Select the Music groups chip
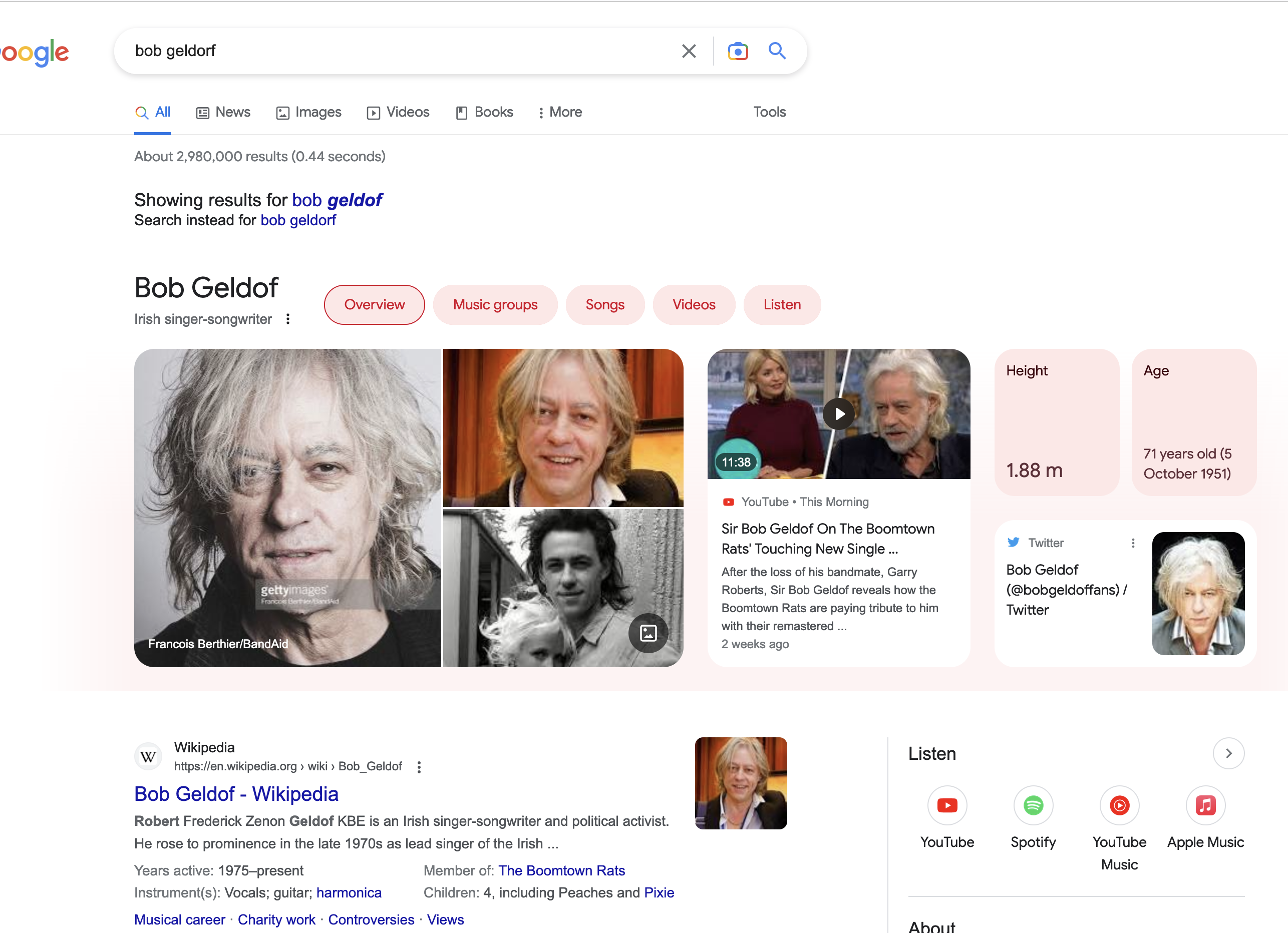This screenshot has height=933, width=1288. click(495, 305)
